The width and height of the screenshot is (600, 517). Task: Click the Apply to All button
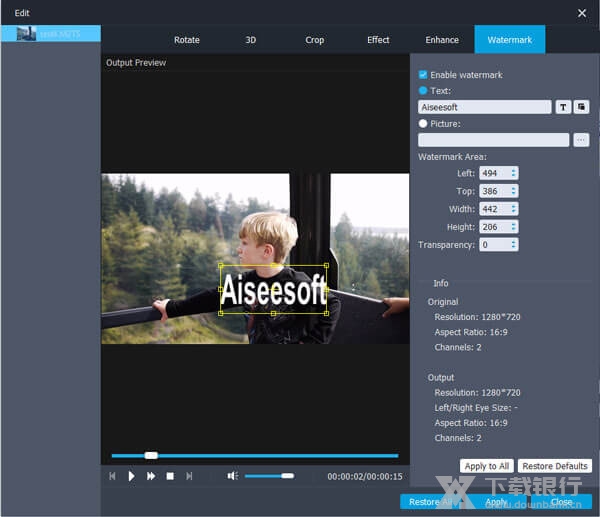coord(487,466)
